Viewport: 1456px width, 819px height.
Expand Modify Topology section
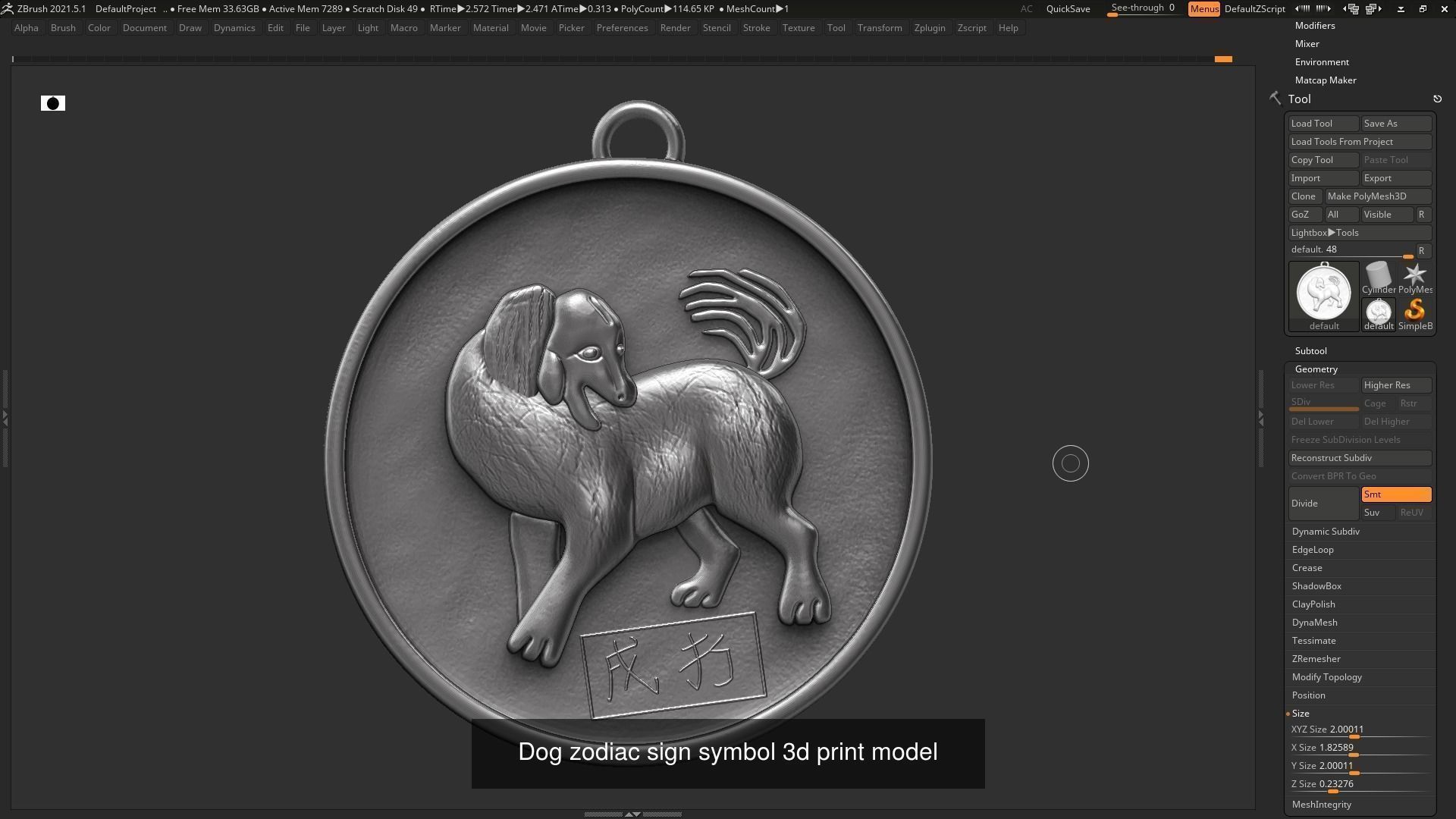click(1326, 677)
